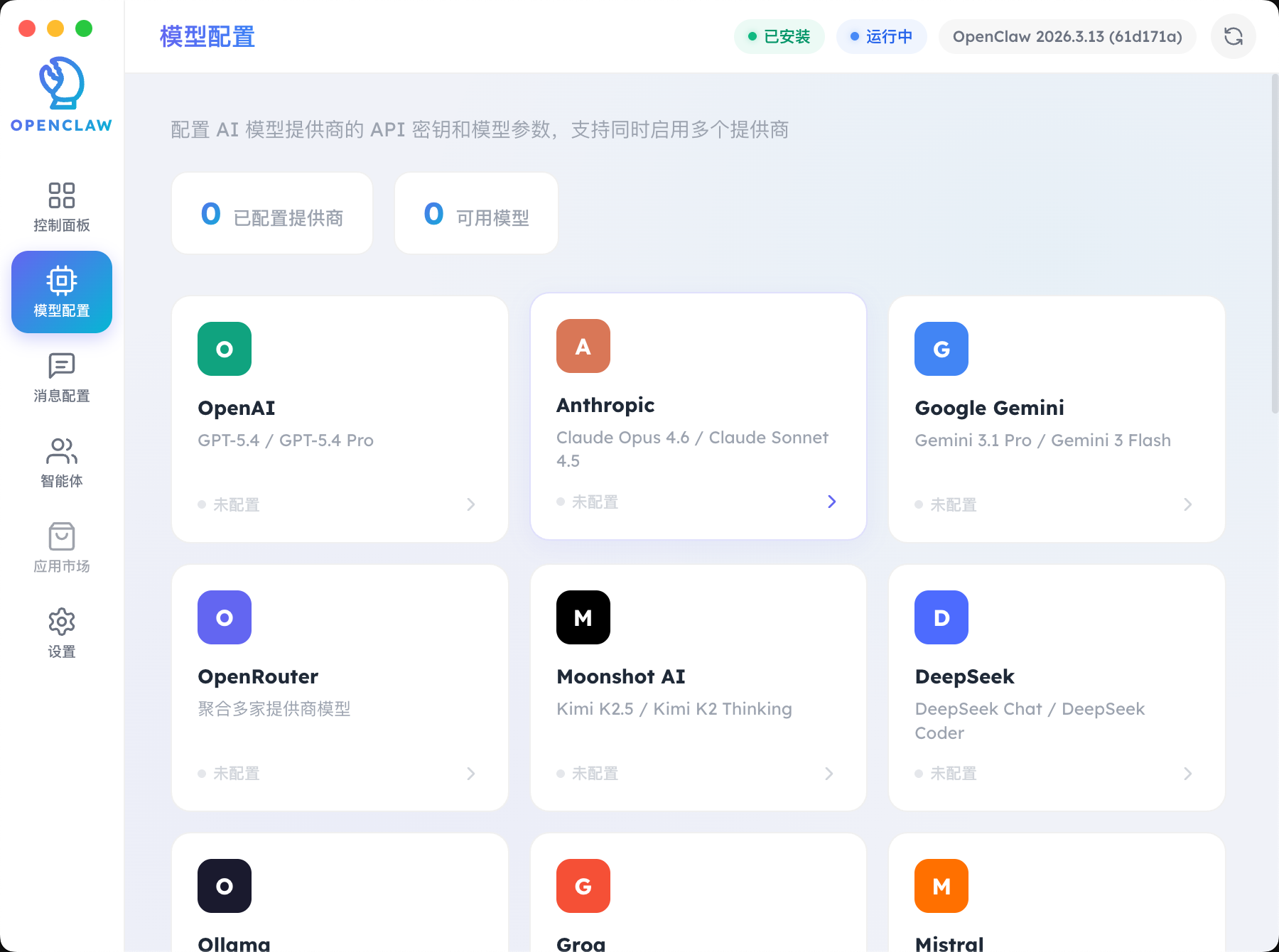Open the 智能体 agents panel
Screen dimensions: 1279x952
pyautogui.click(x=62, y=462)
